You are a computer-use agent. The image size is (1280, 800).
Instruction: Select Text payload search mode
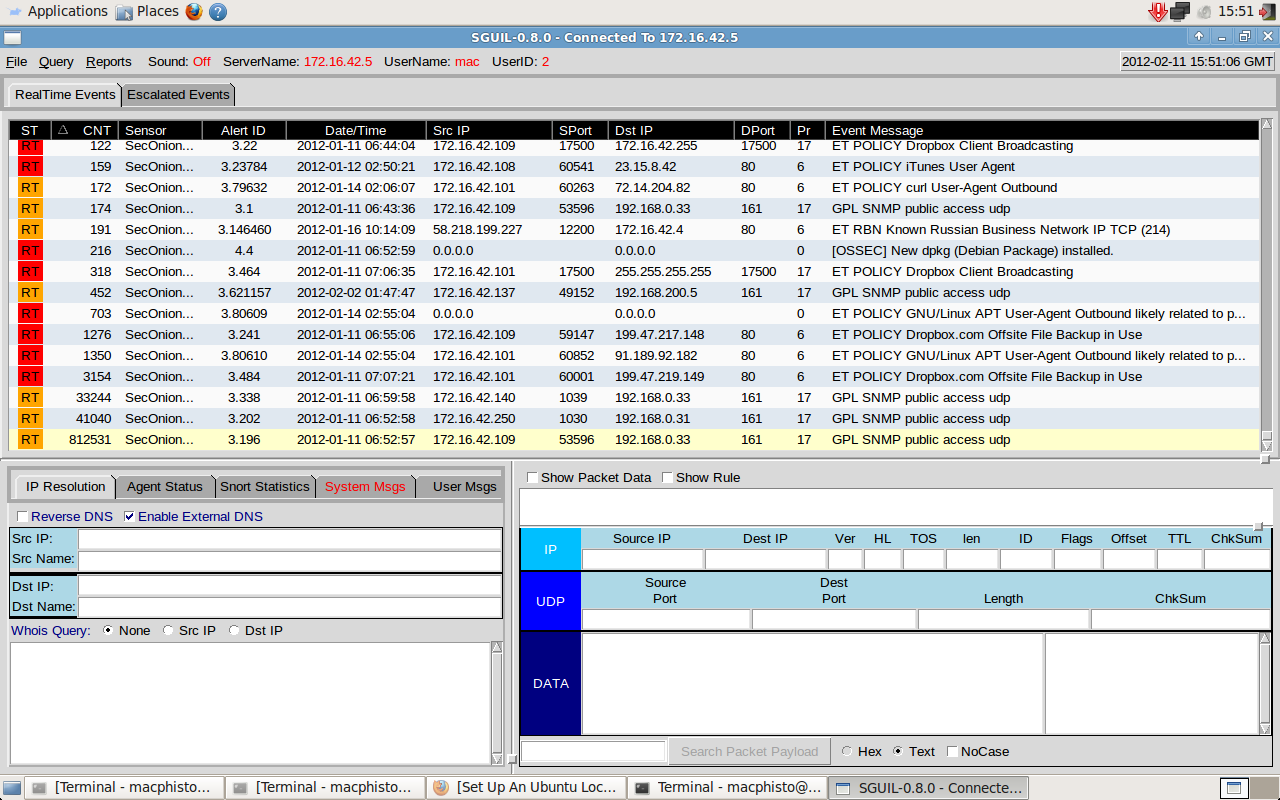pos(897,752)
